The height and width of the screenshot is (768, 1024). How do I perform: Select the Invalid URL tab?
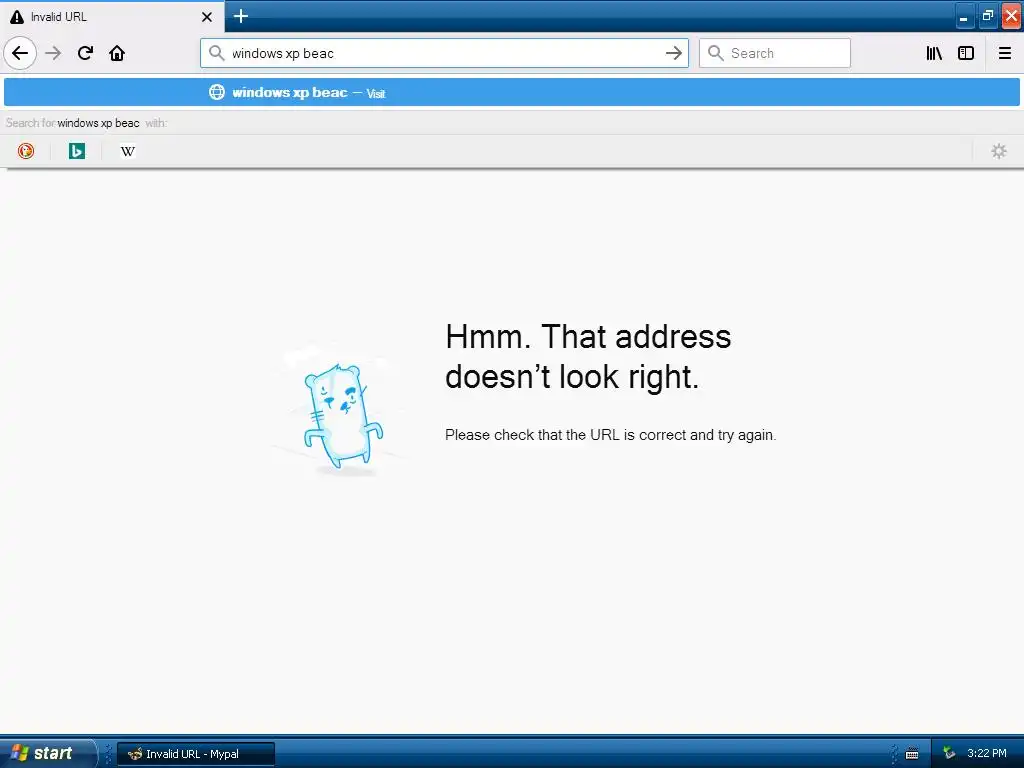tap(112, 16)
